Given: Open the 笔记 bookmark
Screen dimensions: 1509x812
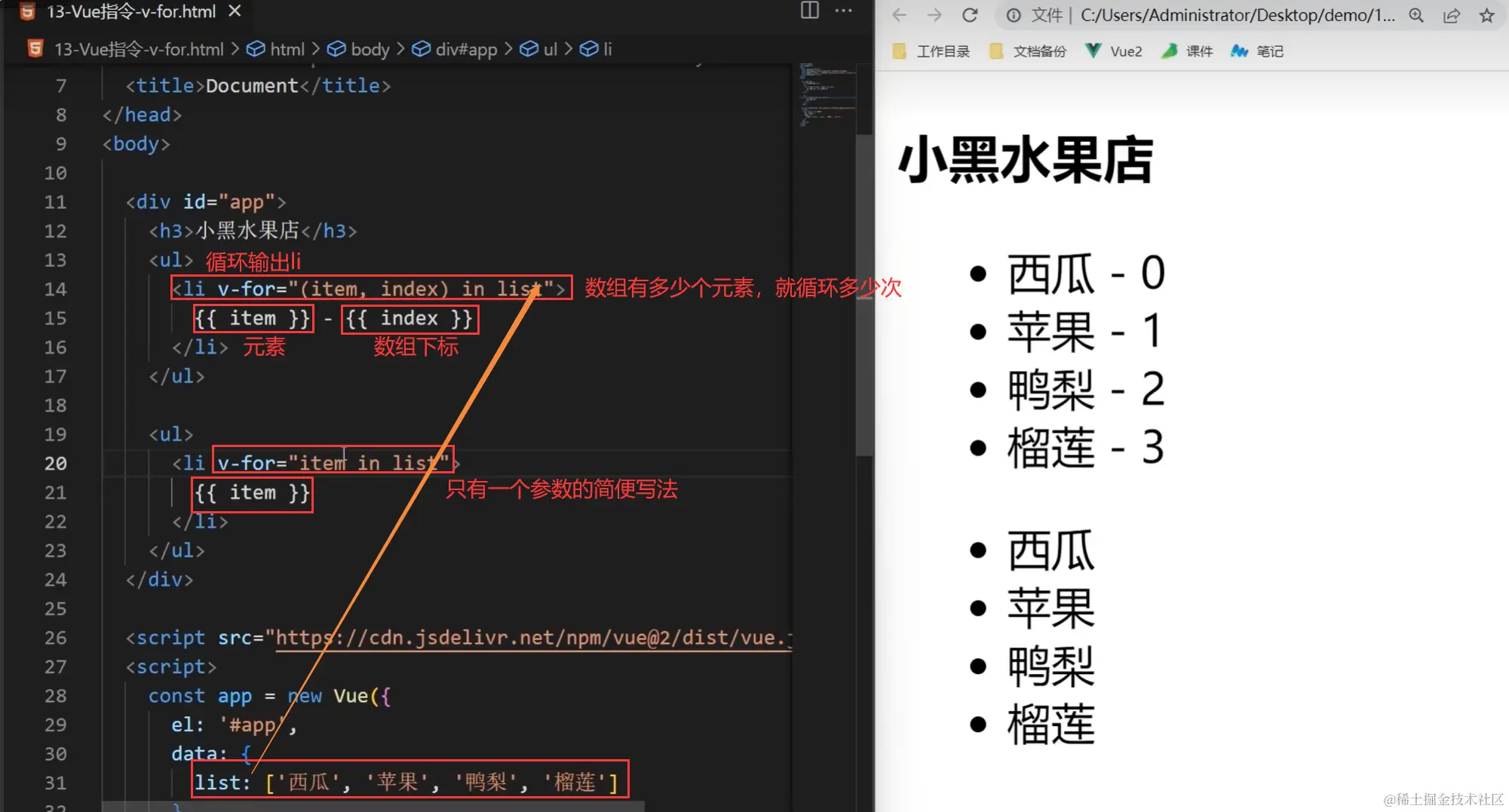Looking at the screenshot, I should [x=1257, y=51].
